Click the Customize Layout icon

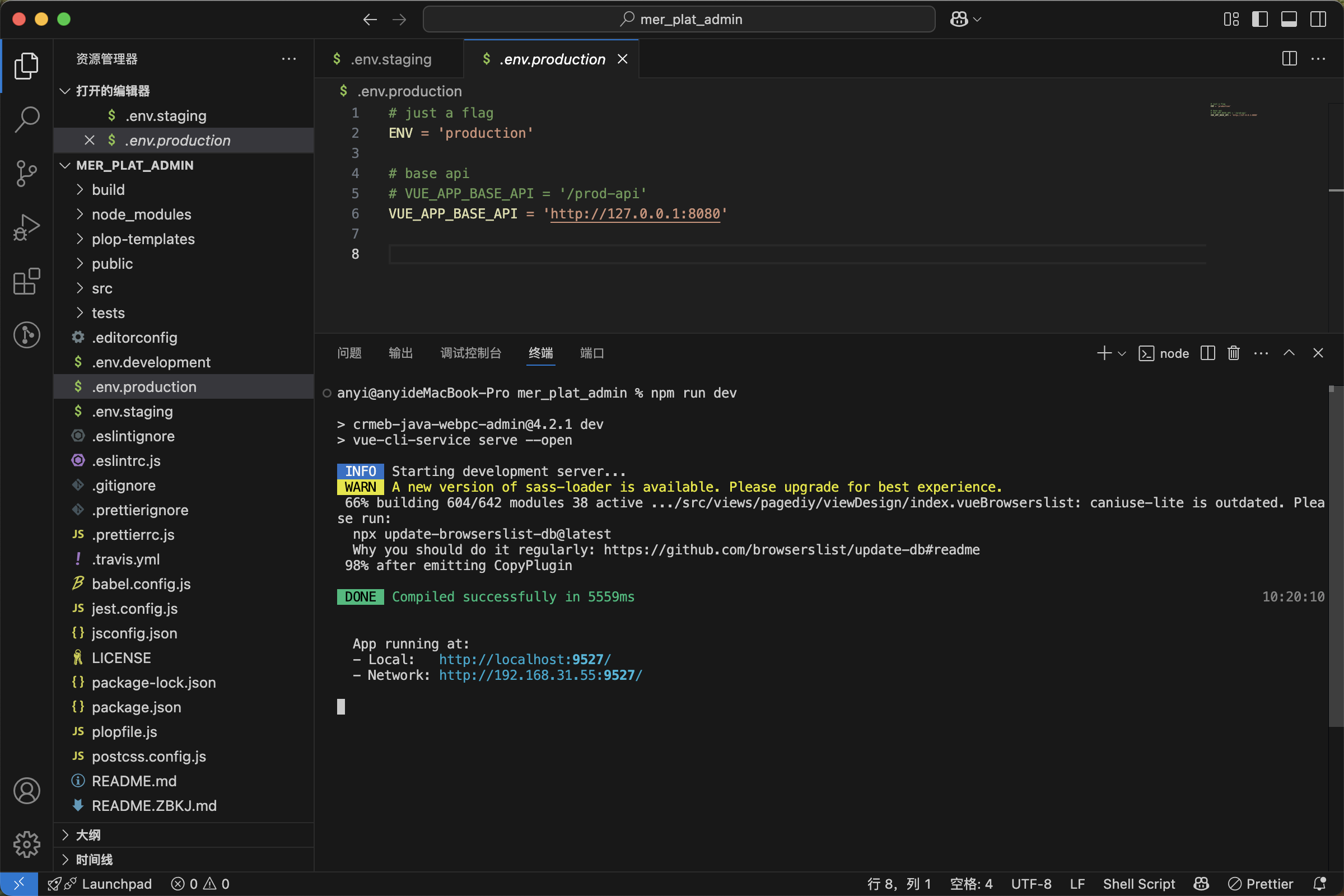(1231, 20)
